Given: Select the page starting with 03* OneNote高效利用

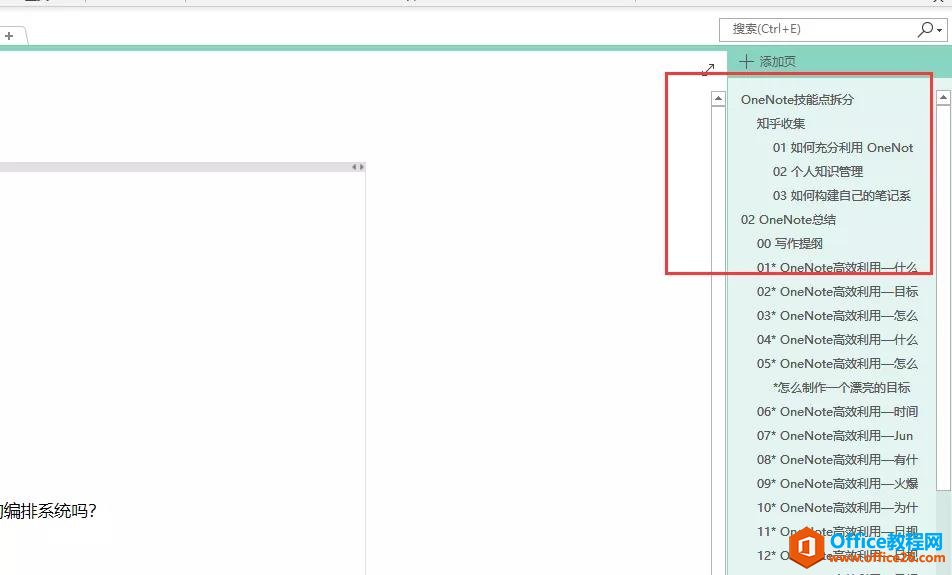Looking at the screenshot, I should [837, 316].
